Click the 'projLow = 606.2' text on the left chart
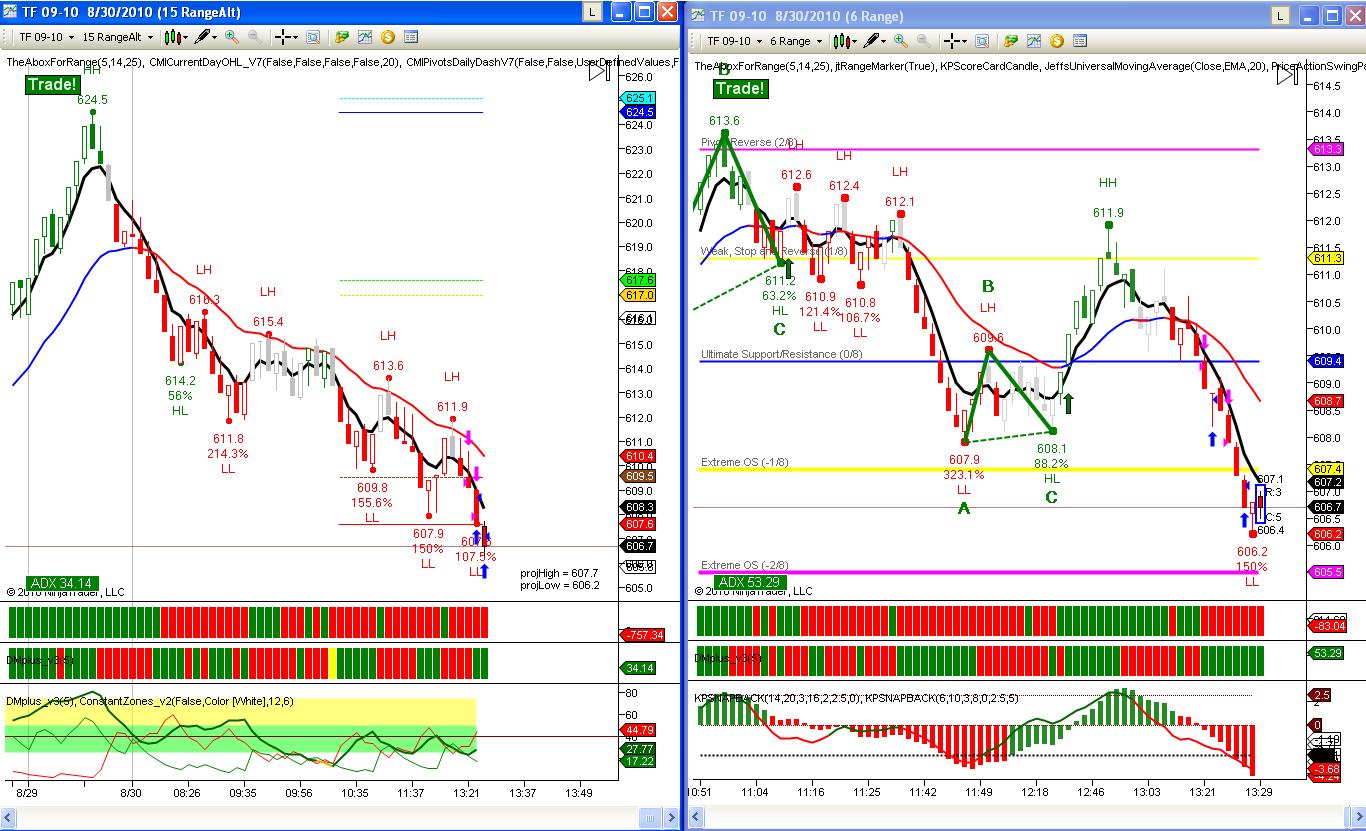 pos(559,585)
